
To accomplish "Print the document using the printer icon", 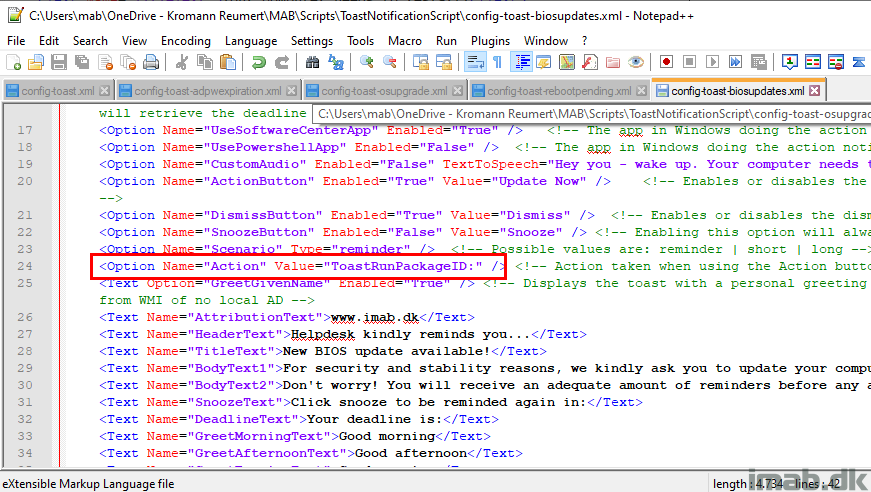I will tap(151, 62).
